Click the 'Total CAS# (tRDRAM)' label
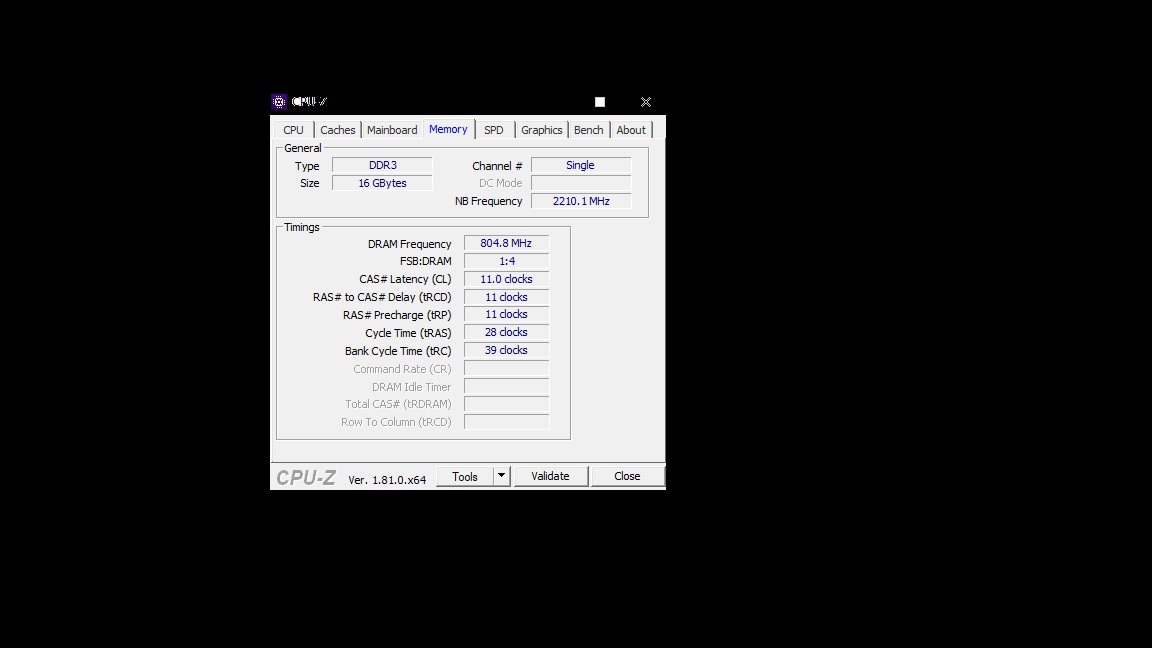 tap(398, 404)
